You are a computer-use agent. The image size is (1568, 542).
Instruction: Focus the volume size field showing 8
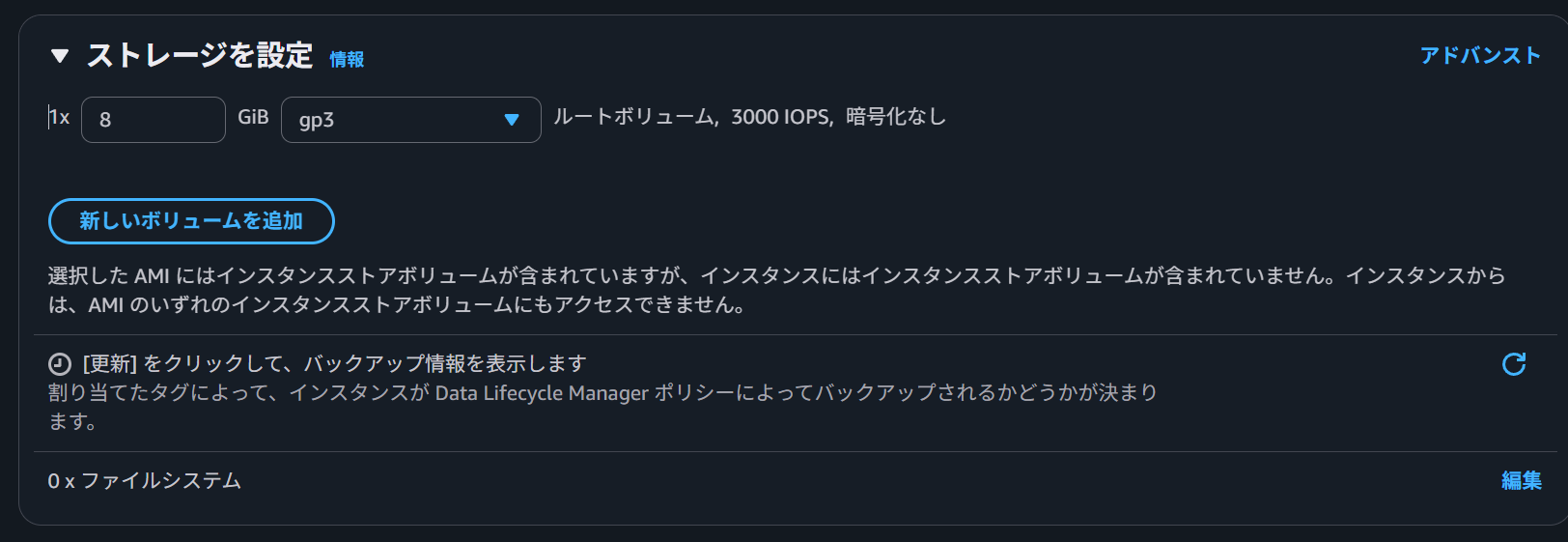tap(154, 120)
